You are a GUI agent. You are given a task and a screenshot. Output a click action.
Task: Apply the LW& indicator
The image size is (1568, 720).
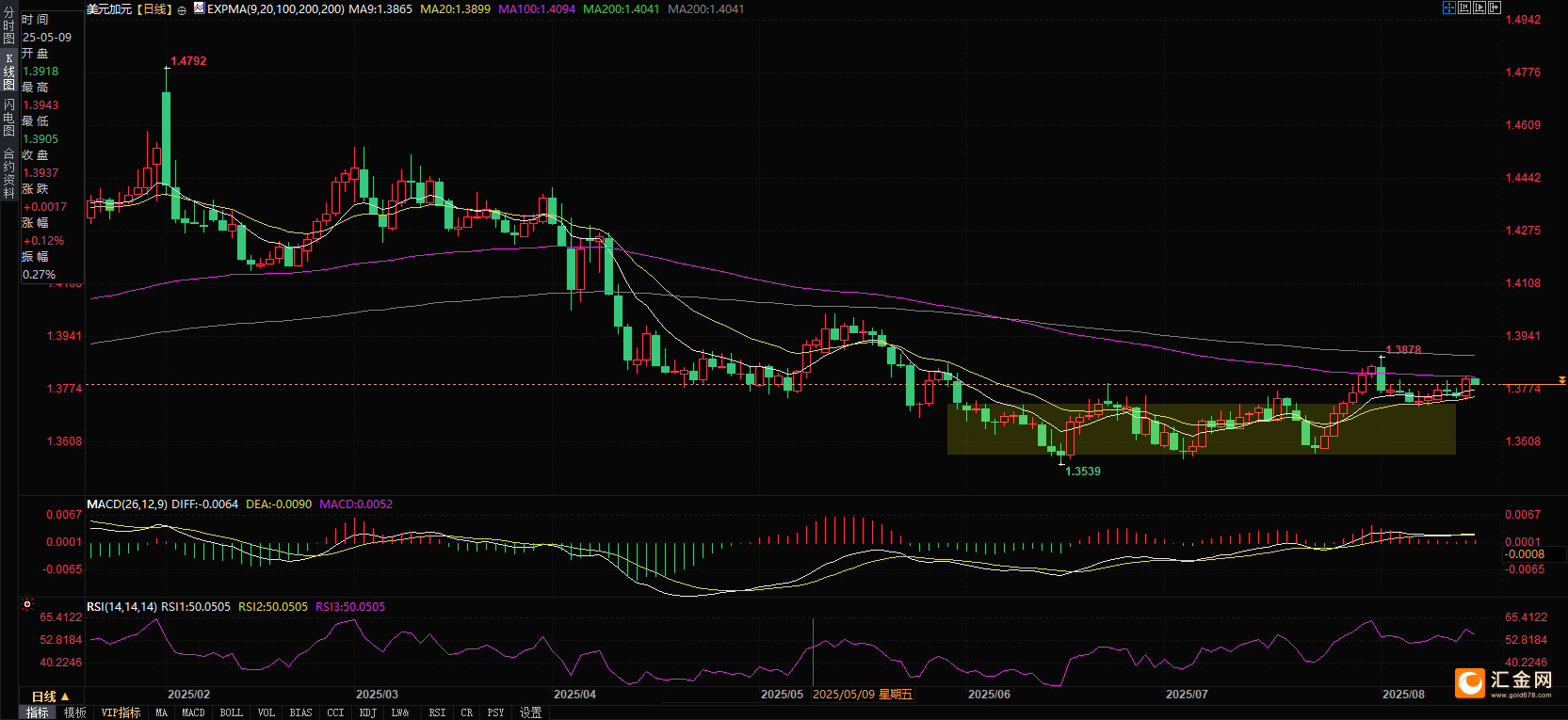pyautogui.click(x=400, y=712)
